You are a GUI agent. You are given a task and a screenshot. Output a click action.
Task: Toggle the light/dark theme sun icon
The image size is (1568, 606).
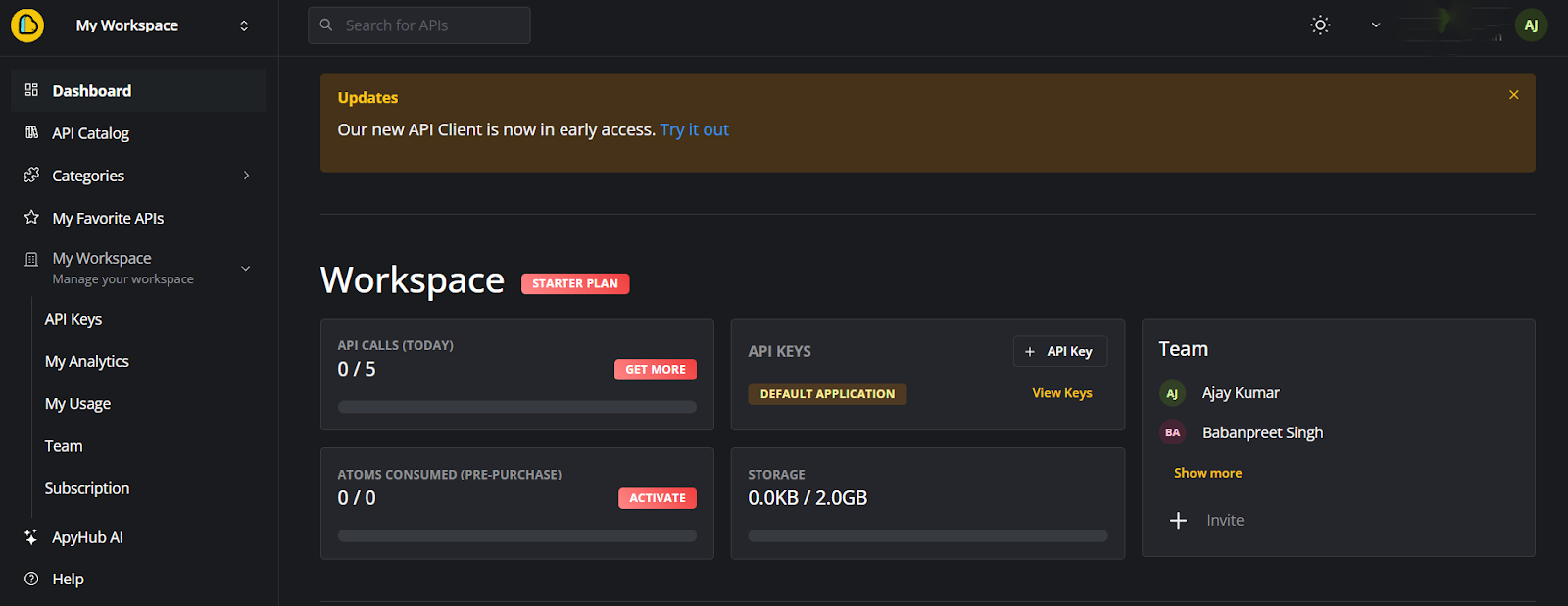click(1320, 25)
